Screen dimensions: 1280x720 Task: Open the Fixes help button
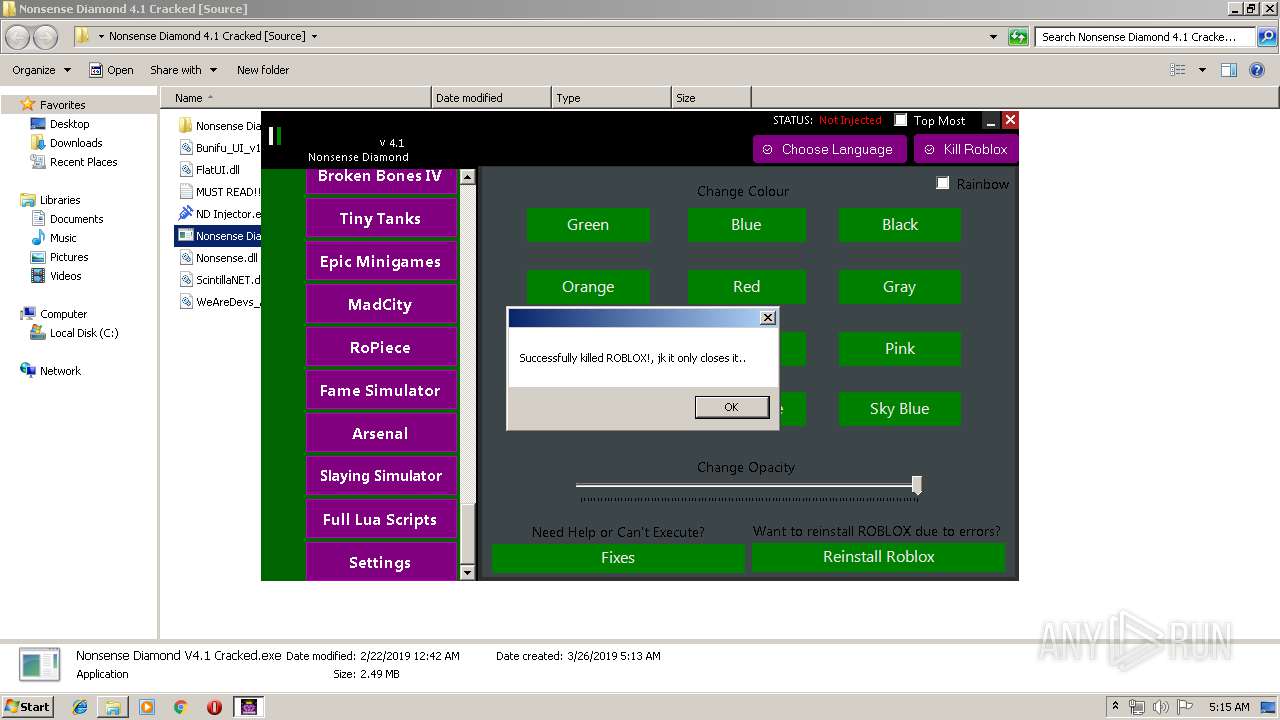618,557
